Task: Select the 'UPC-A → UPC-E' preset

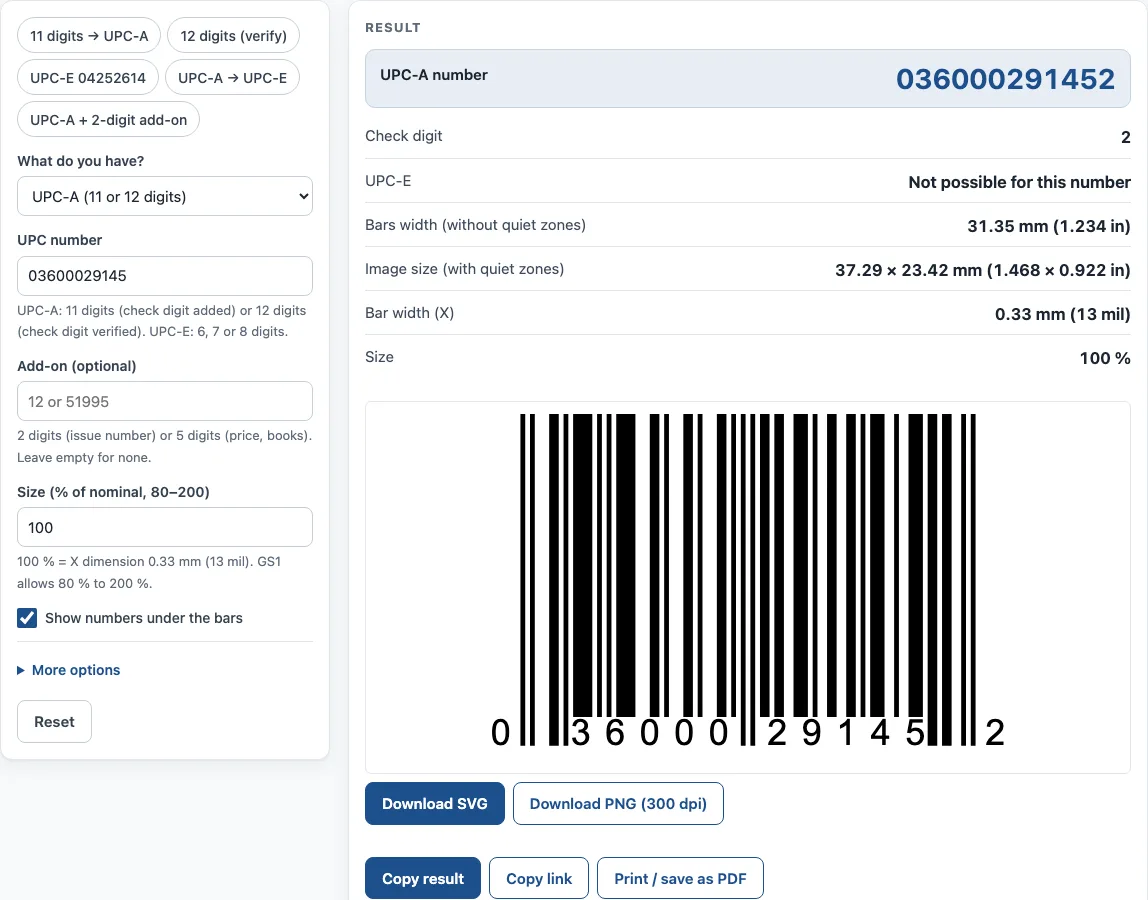Action: pyautogui.click(x=232, y=78)
